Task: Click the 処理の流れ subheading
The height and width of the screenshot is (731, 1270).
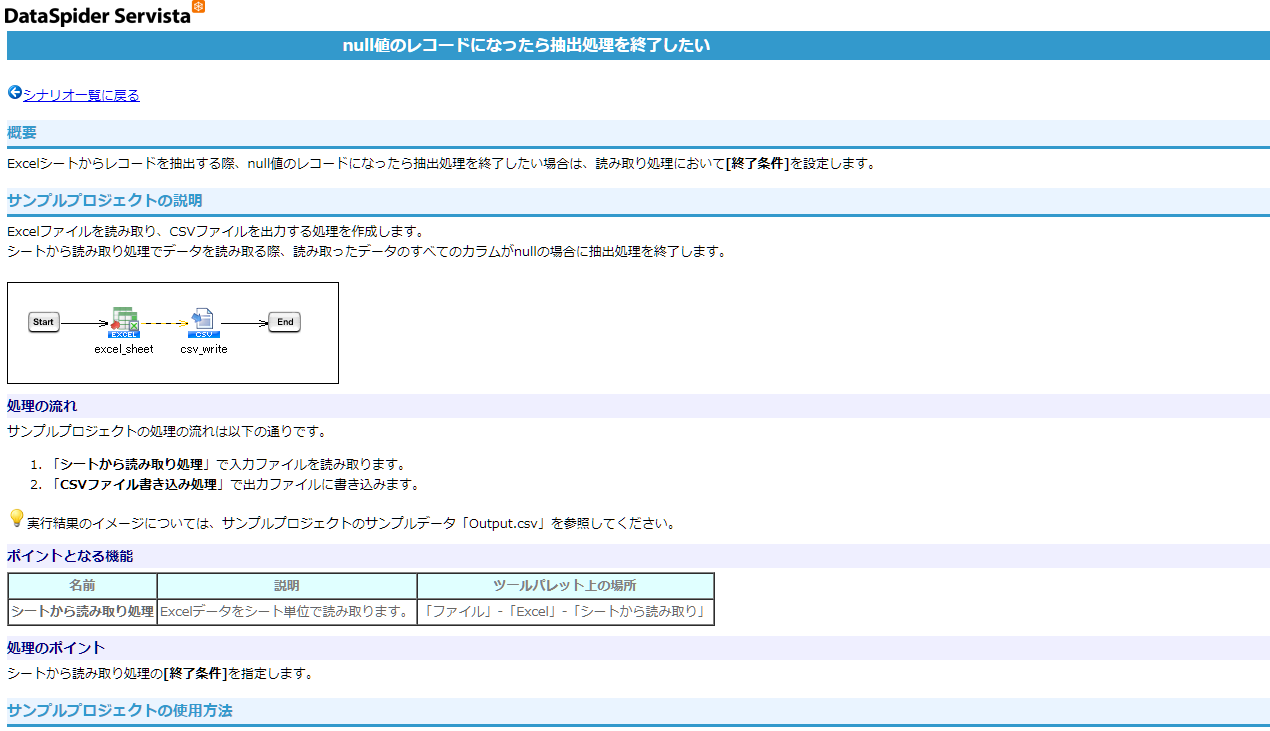Action: 42,406
